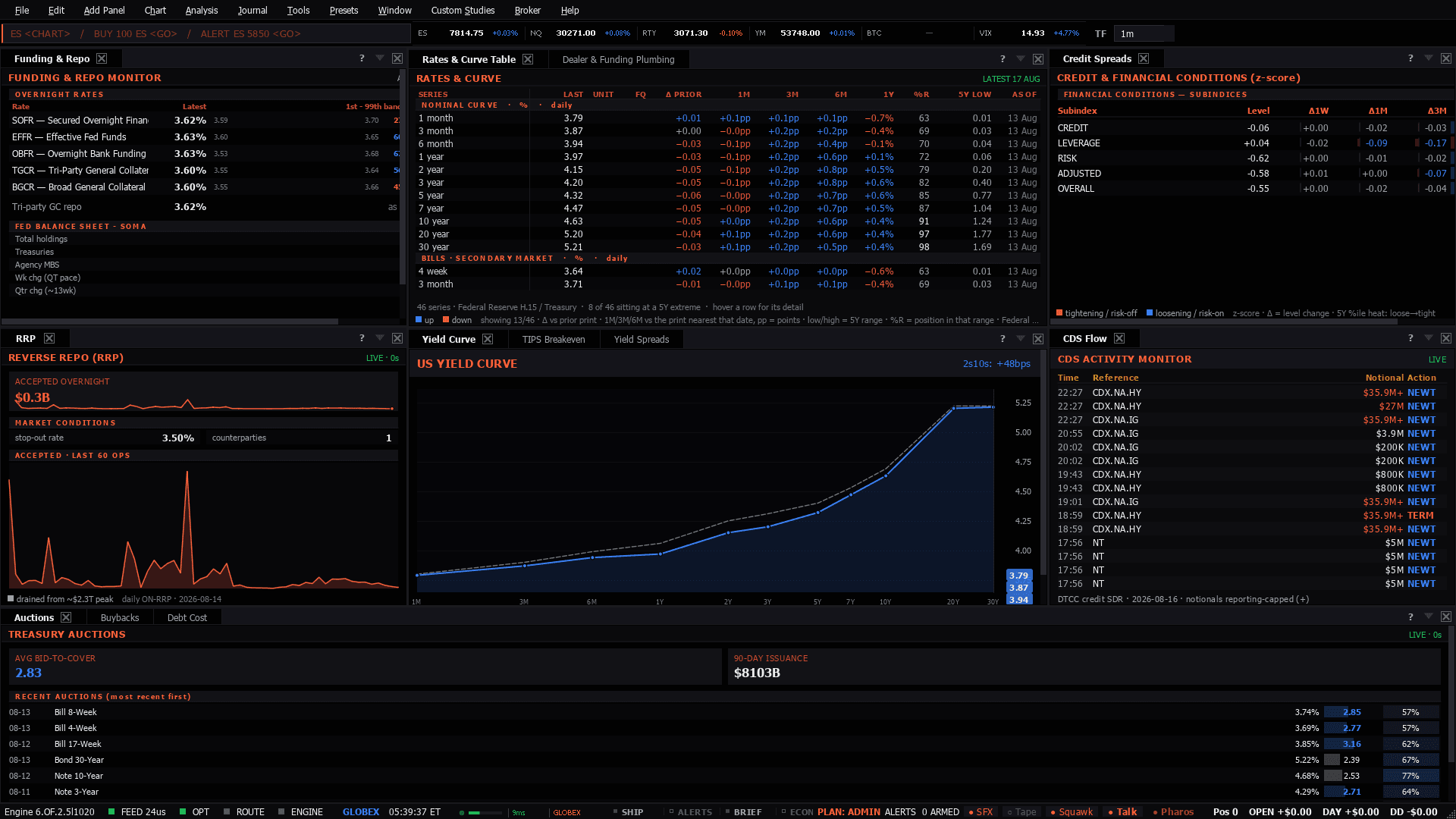This screenshot has width=1456, height=819.
Task: Click the ENGINE status indicator square
Action: (x=281, y=811)
